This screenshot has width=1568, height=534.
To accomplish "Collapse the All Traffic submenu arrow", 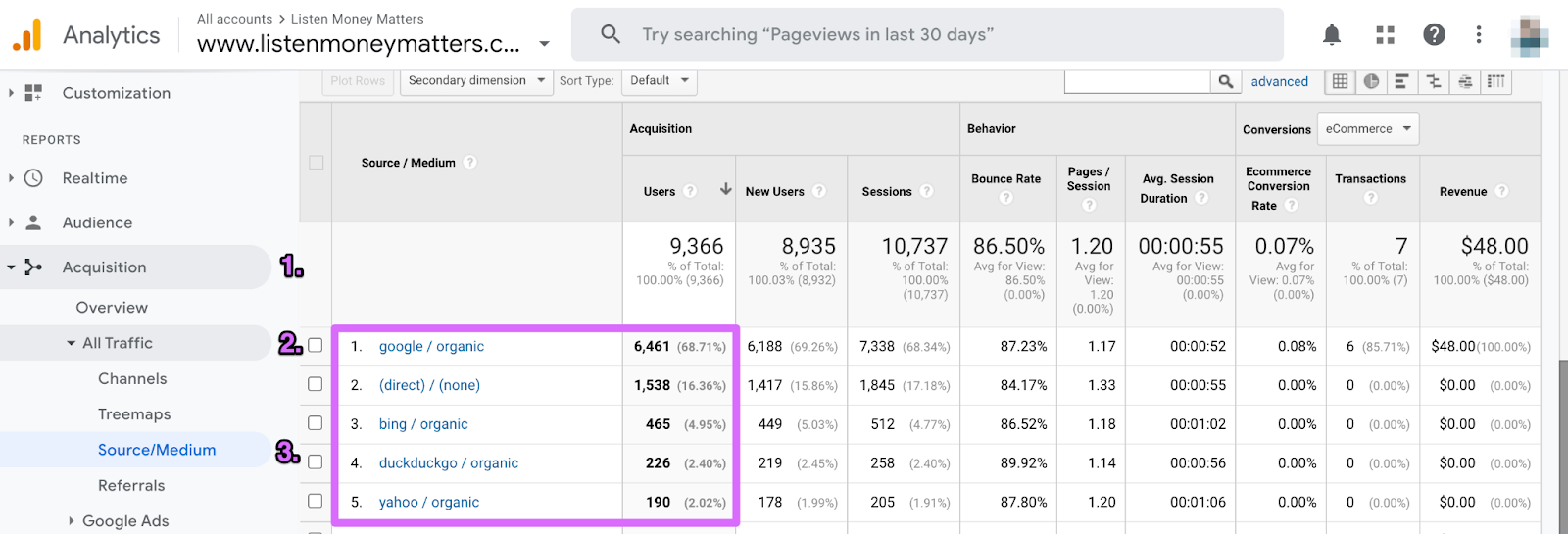I will [72, 343].
